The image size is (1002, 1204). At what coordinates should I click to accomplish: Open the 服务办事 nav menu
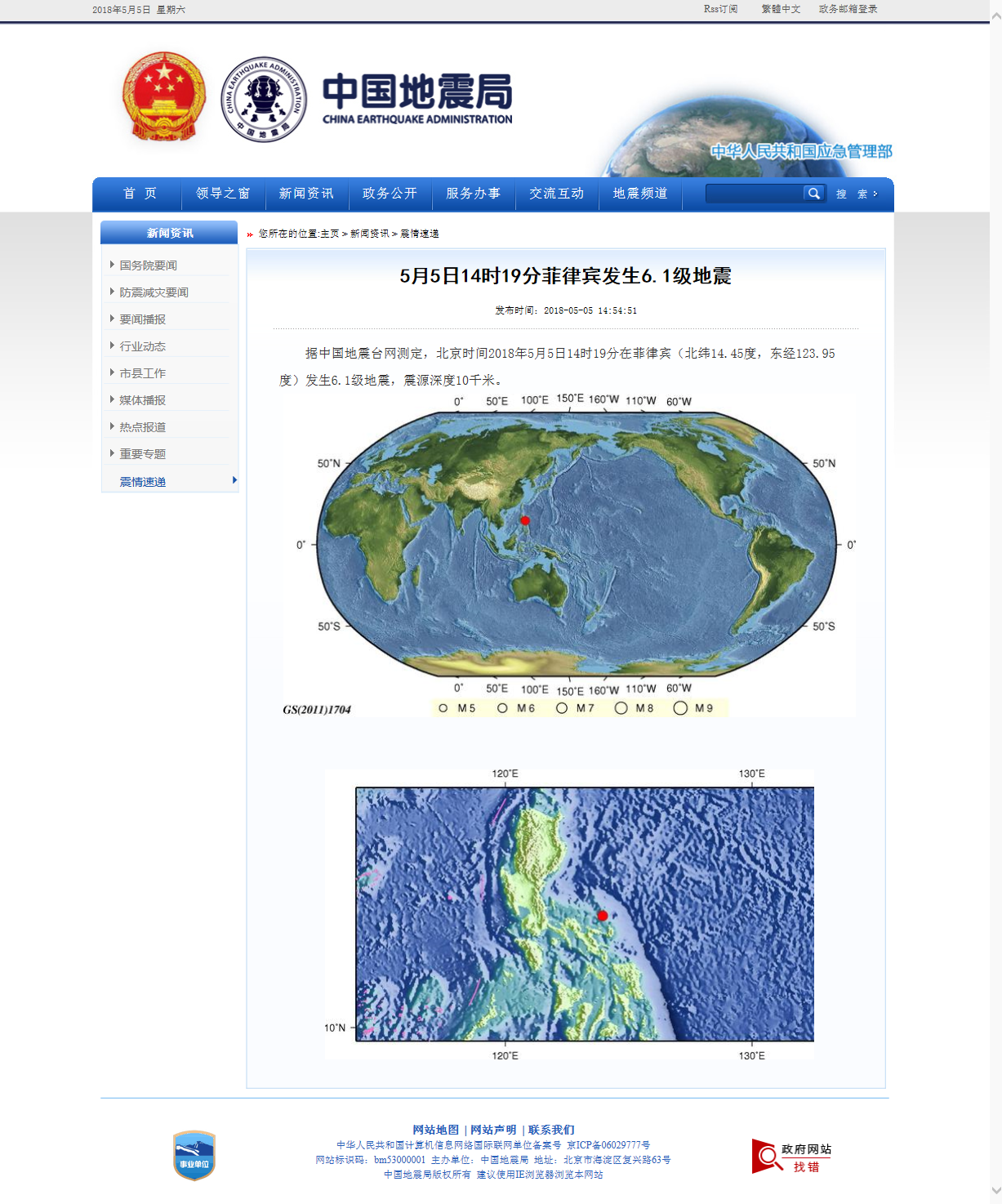[x=473, y=194]
